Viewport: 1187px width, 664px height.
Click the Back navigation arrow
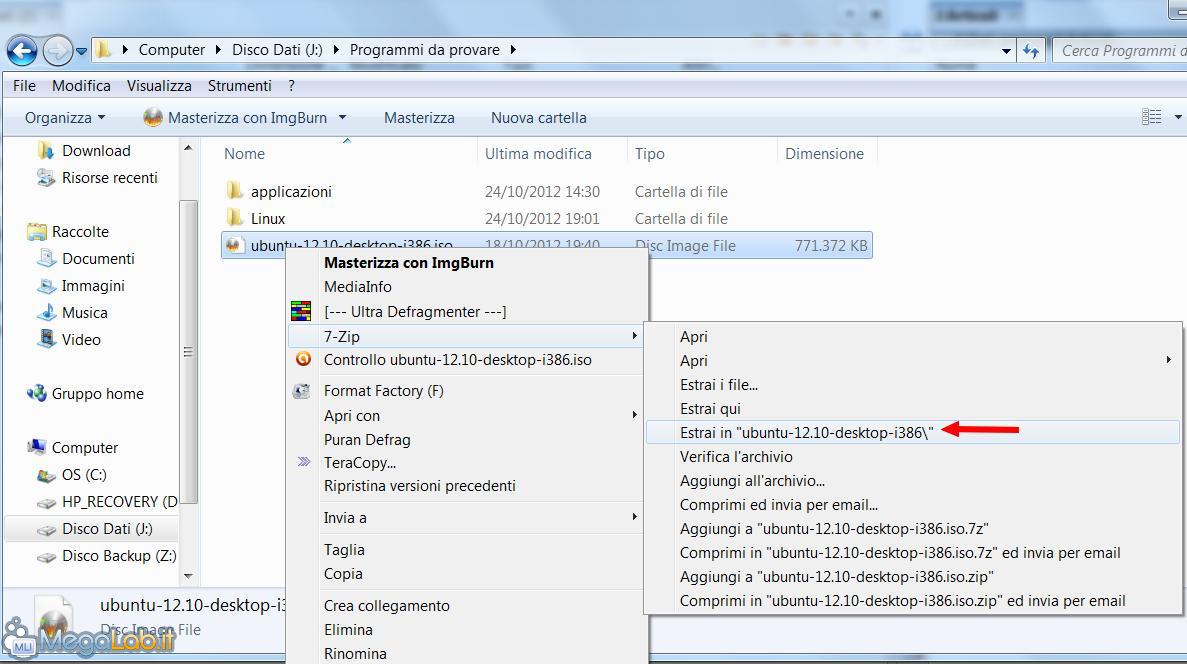tap(22, 51)
